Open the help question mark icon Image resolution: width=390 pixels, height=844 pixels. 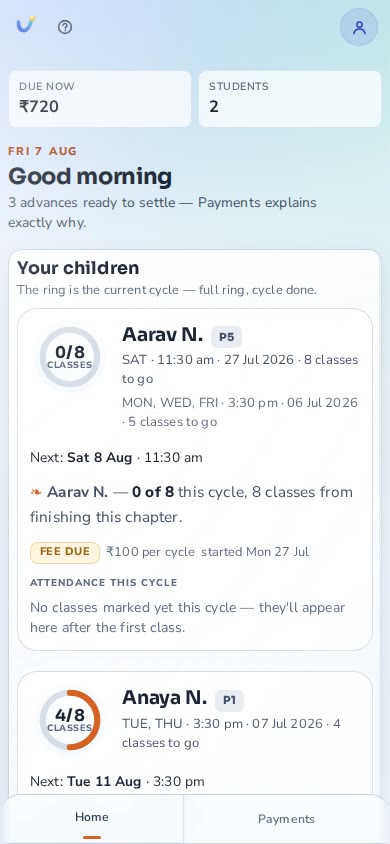tap(65, 27)
